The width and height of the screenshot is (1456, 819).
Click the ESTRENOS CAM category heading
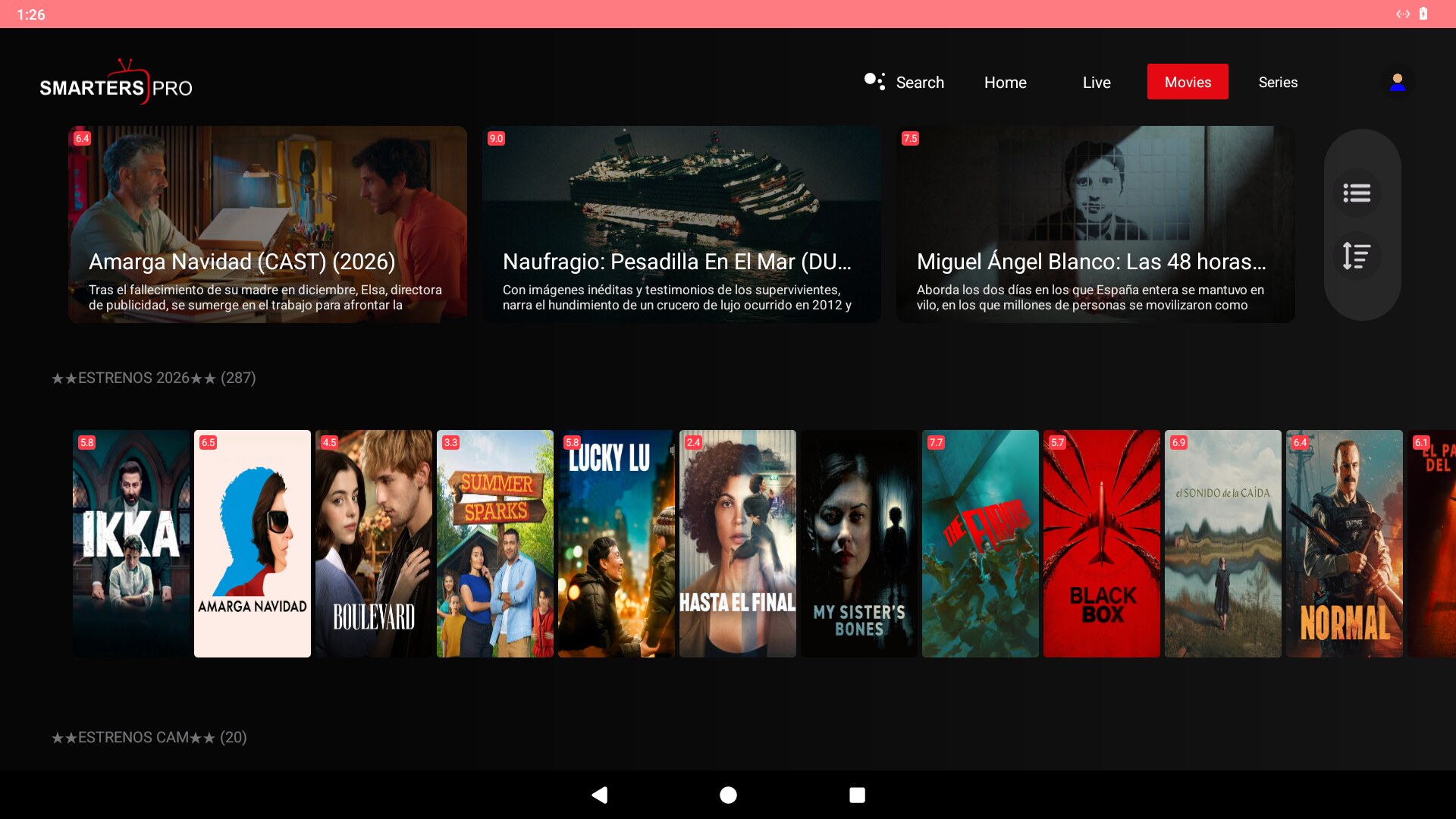tap(149, 737)
